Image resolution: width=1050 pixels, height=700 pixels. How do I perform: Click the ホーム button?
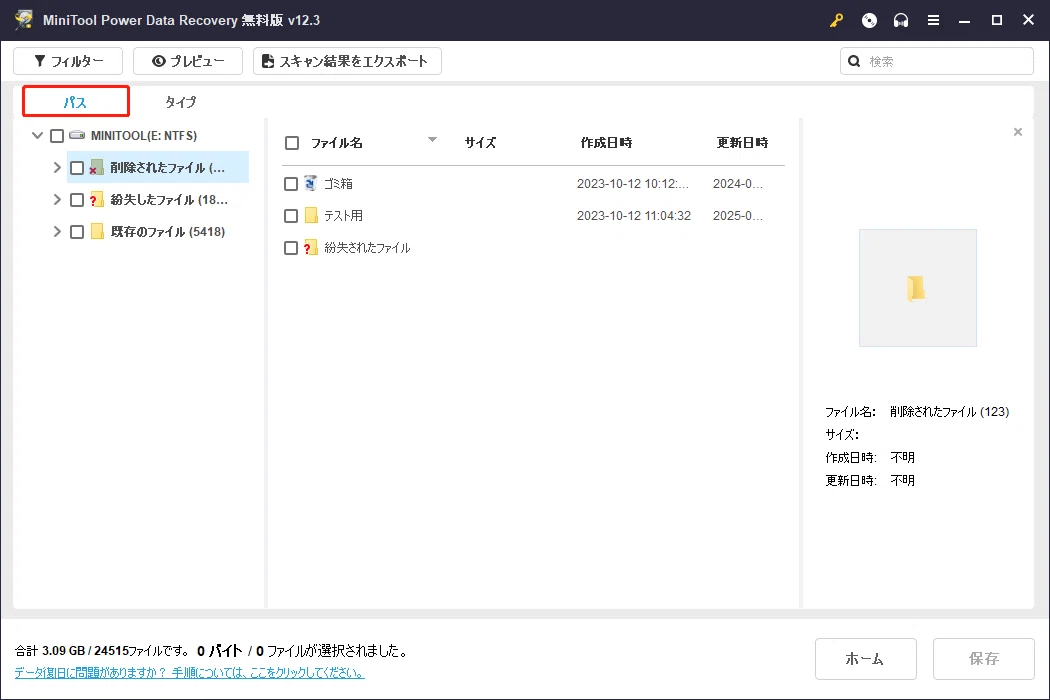click(865, 658)
